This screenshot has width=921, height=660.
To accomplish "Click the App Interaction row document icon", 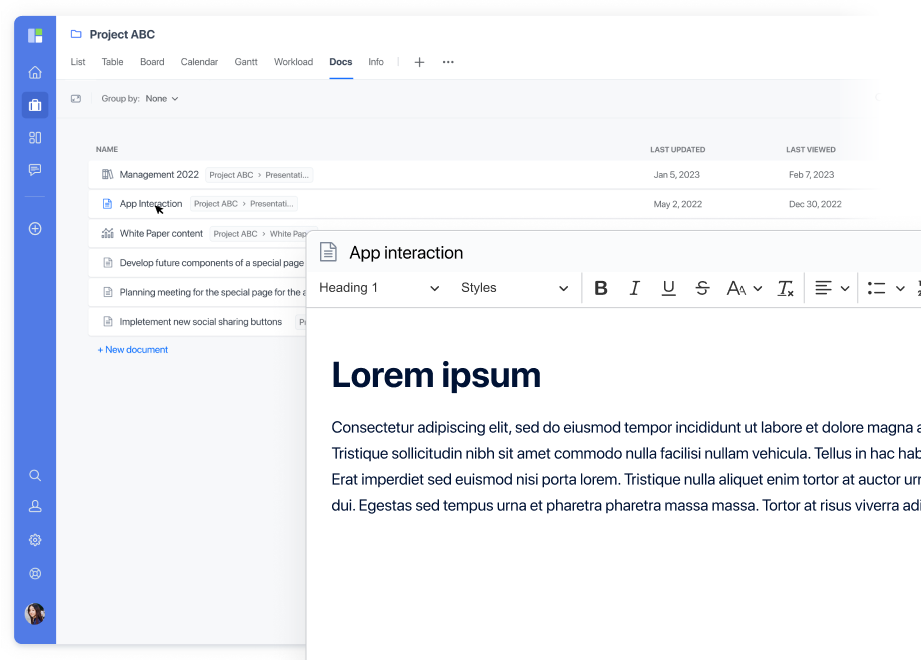I will pyautogui.click(x=107, y=204).
